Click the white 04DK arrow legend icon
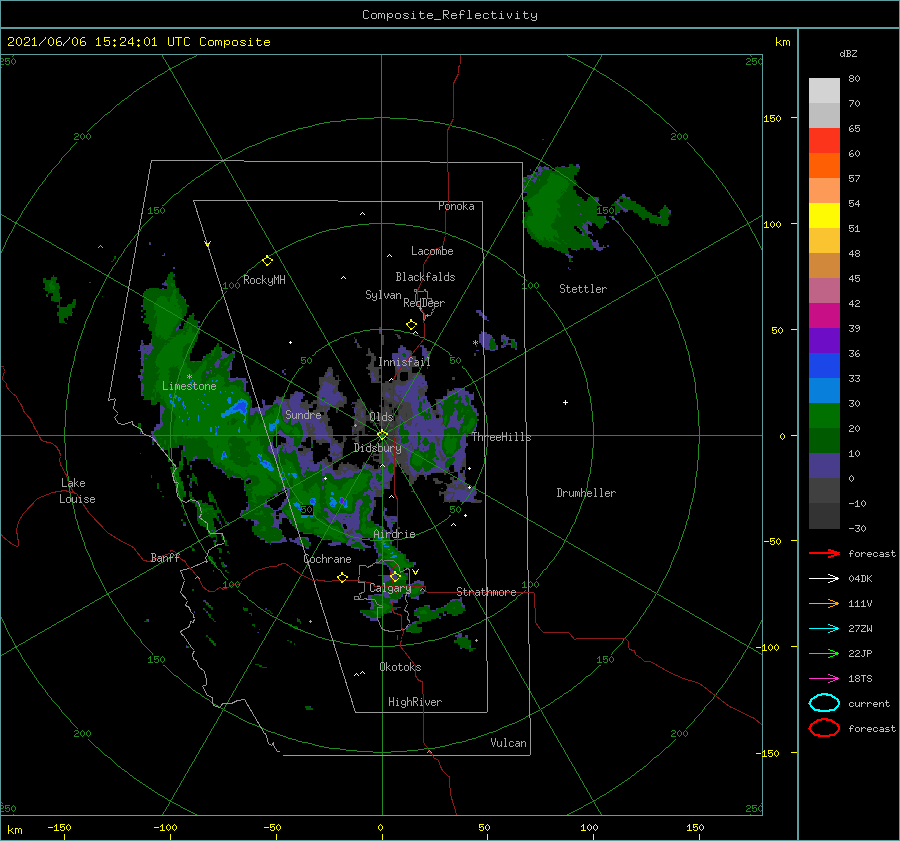 tap(824, 579)
